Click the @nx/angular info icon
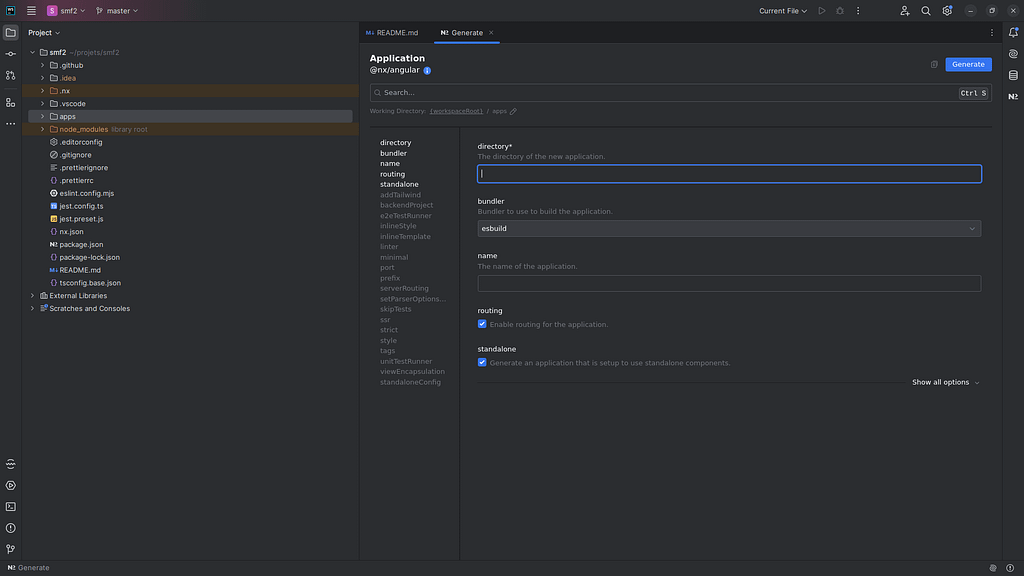The height and width of the screenshot is (576, 1024). 427,71
